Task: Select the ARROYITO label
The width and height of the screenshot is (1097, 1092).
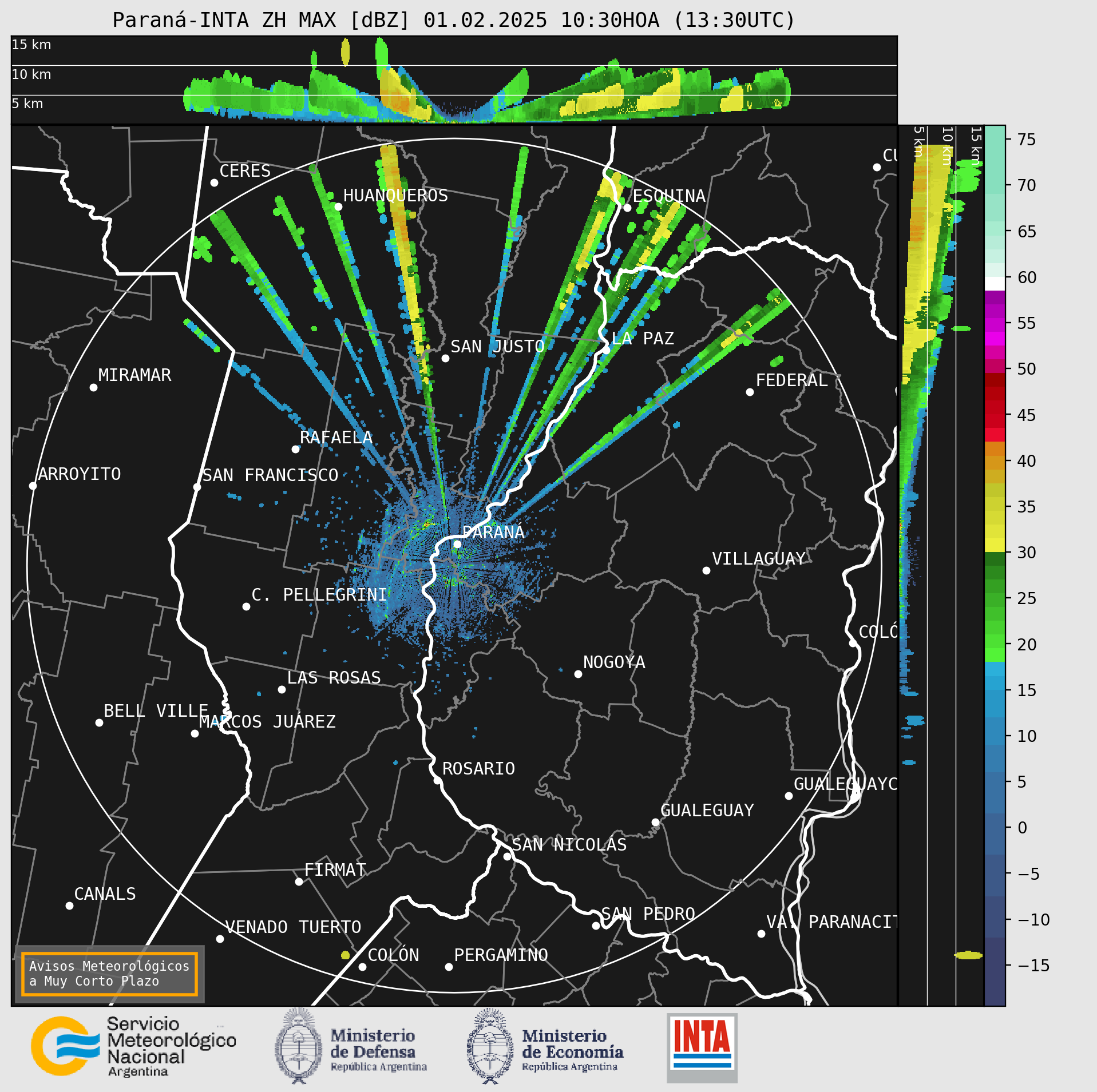Action: pos(80,474)
